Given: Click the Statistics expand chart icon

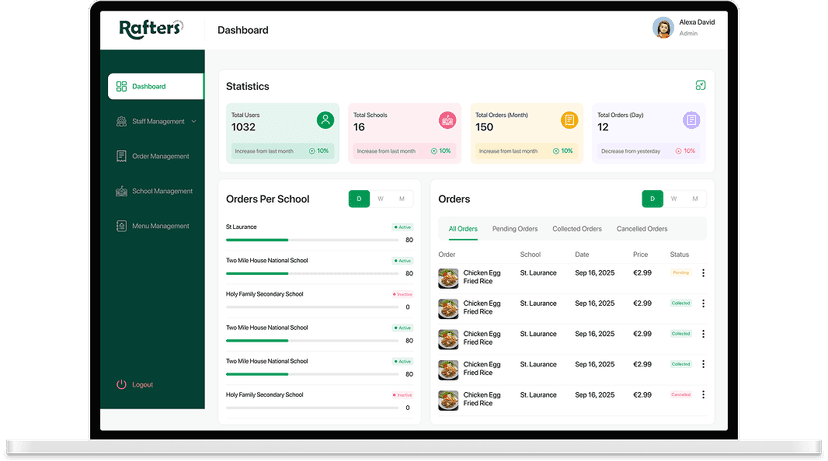Looking at the screenshot, I should [x=701, y=86].
